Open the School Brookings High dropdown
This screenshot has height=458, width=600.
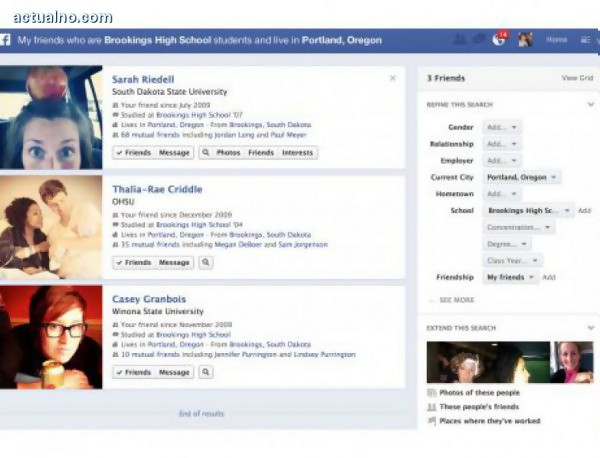point(529,211)
